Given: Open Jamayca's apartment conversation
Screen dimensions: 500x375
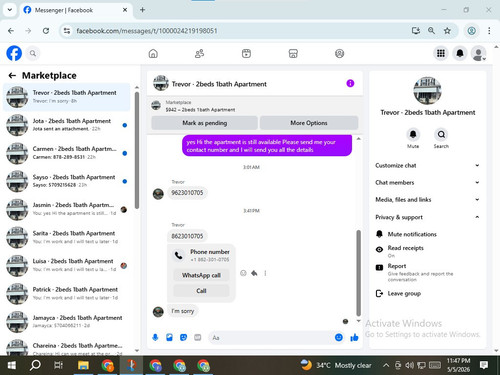Looking at the screenshot, I should pyautogui.click(x=67, y=321).
